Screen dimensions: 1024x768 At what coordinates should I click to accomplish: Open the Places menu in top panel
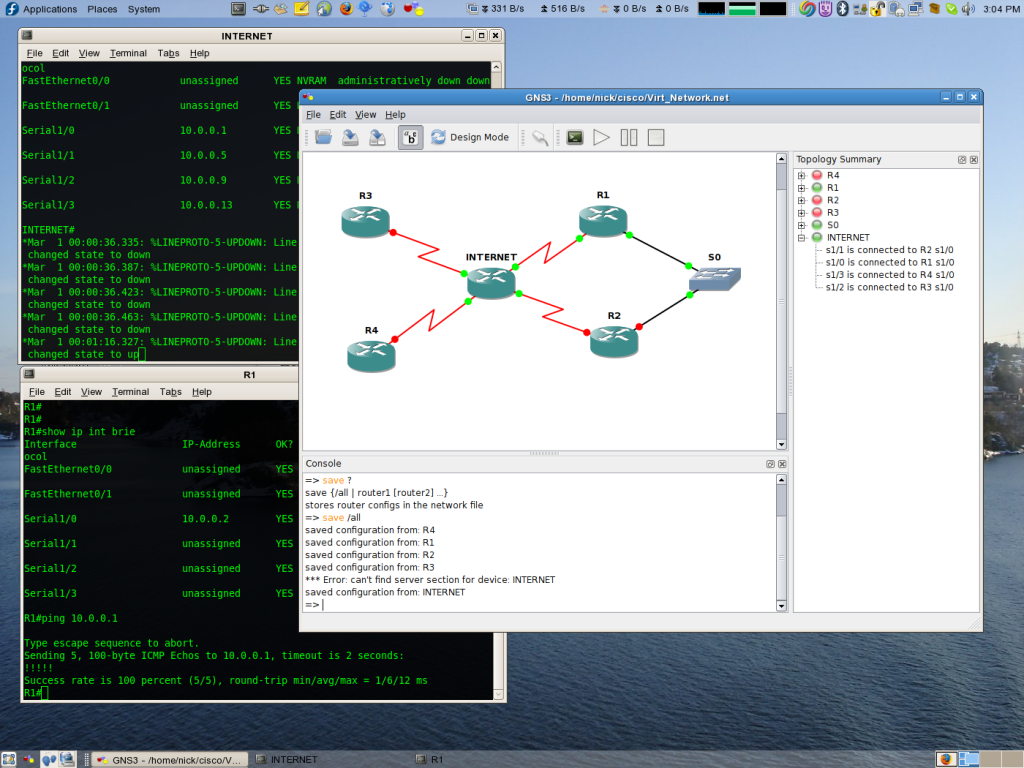(103, 9)
